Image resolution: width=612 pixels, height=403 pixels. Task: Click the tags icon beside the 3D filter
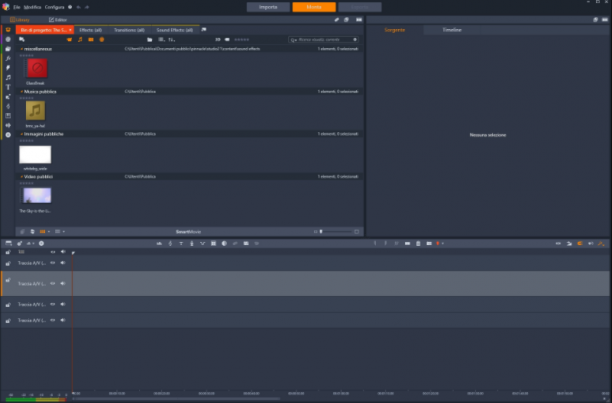(227, 39)
